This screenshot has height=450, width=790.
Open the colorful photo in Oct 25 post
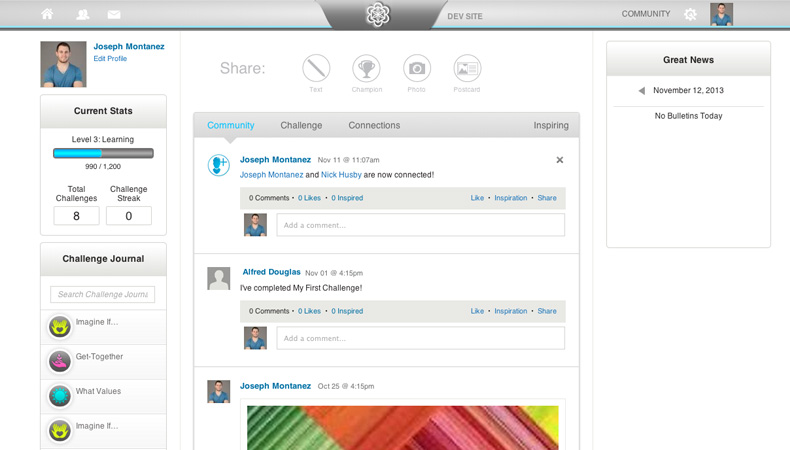403,428
